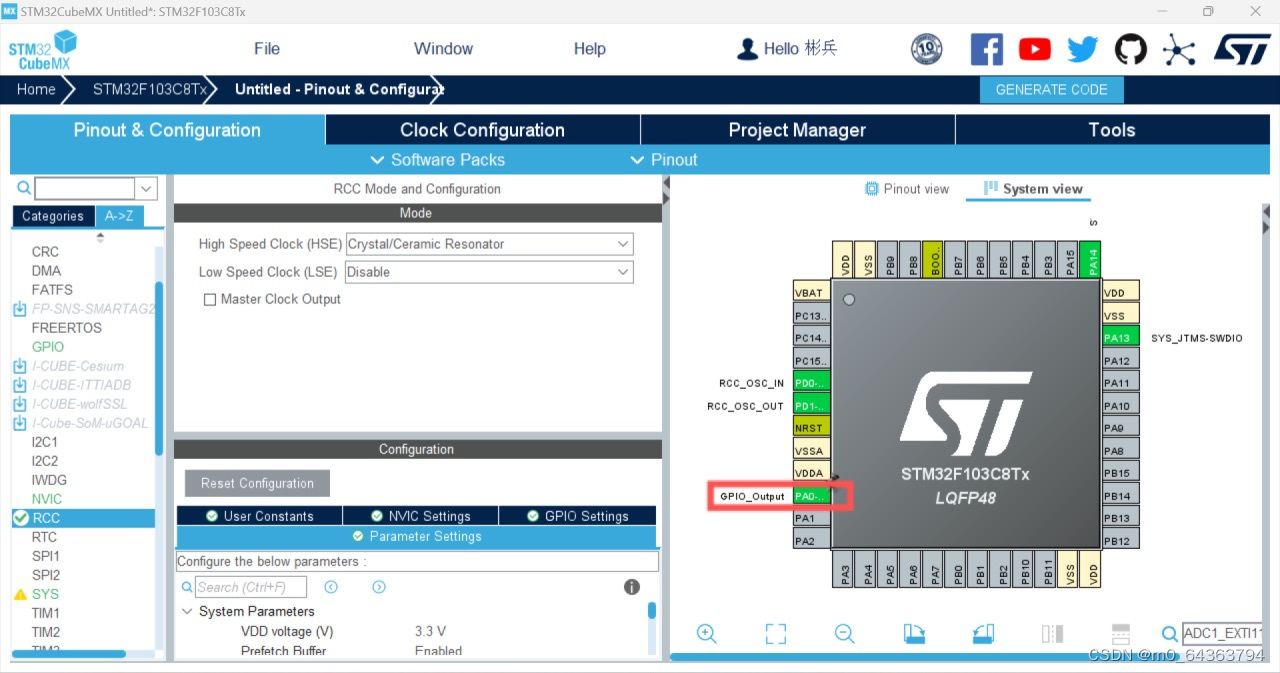
Task: Click the ADC1_EXTI11 pin search field
Action: click(1222, 632)
